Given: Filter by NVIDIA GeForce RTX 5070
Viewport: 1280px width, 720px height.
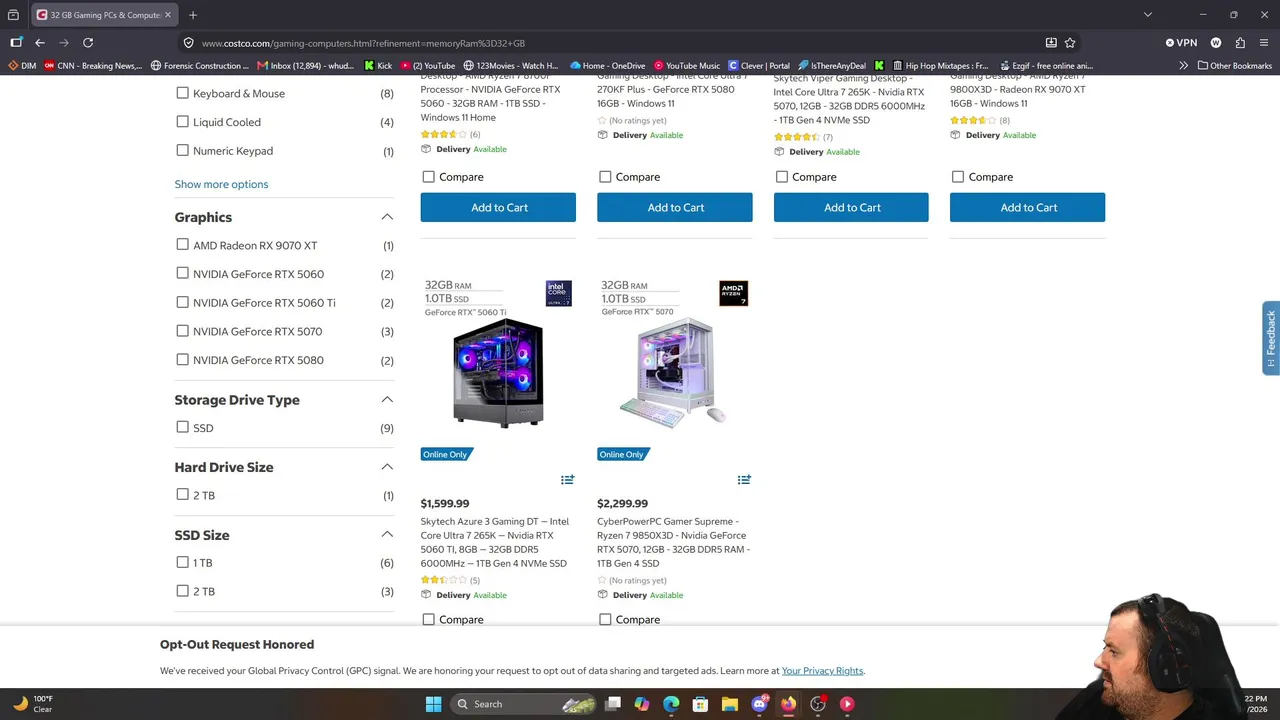Looking at the screenshot, I should (x=182, y=331).
